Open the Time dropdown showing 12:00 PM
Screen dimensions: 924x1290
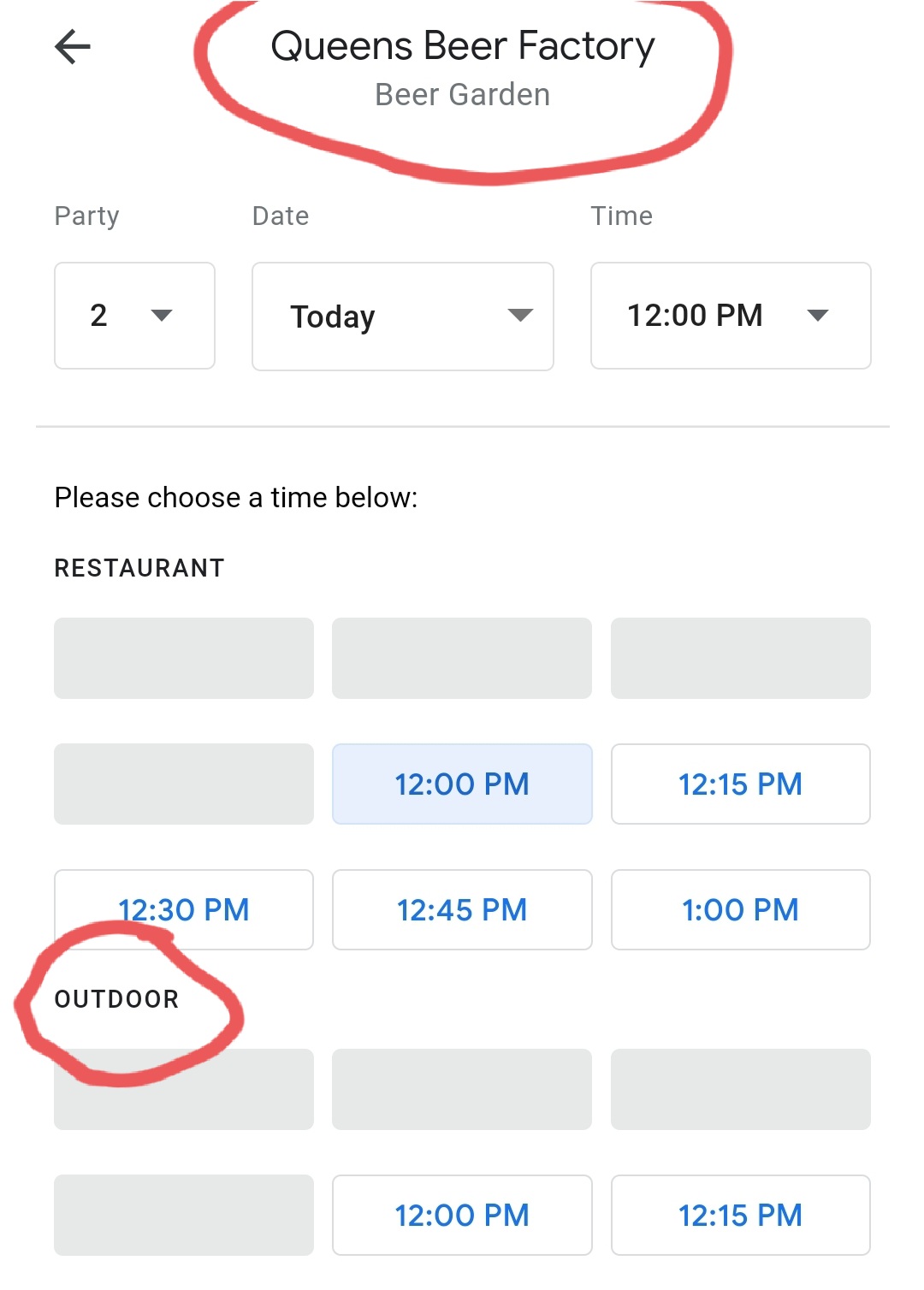pos(730,316)
